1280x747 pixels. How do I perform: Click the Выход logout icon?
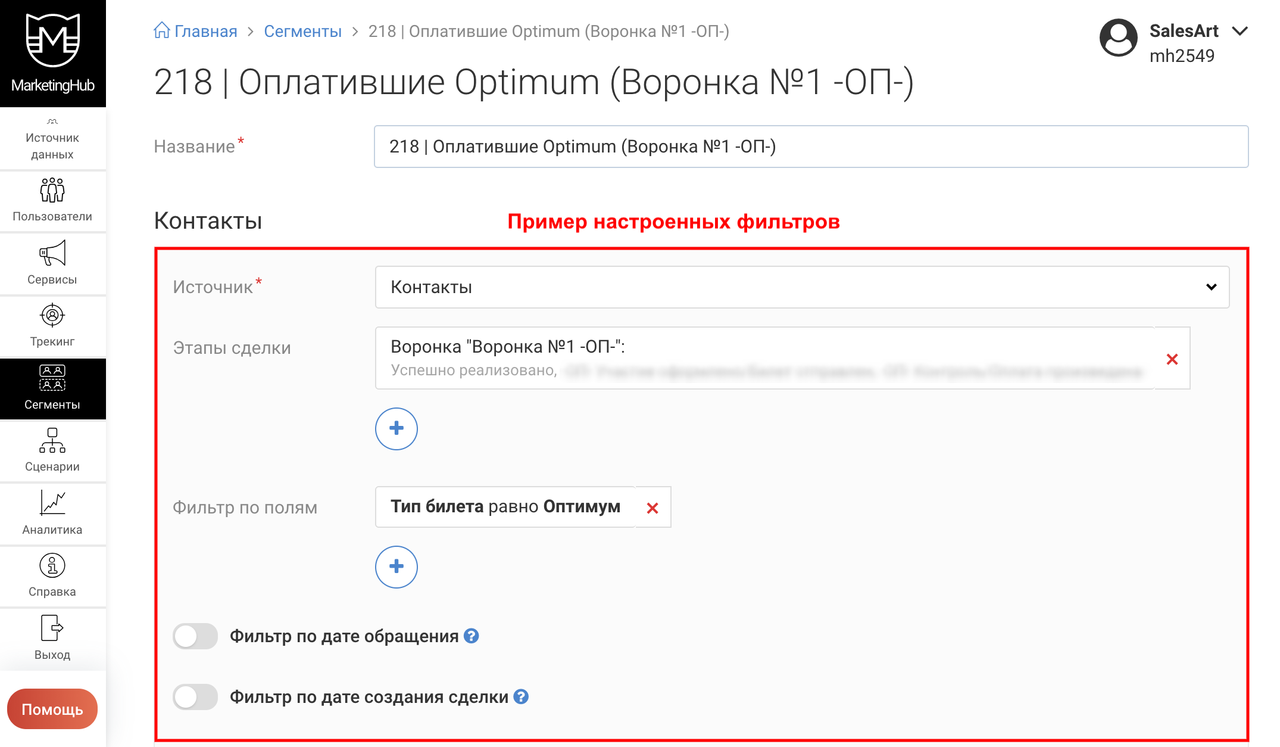click(52, 628)
